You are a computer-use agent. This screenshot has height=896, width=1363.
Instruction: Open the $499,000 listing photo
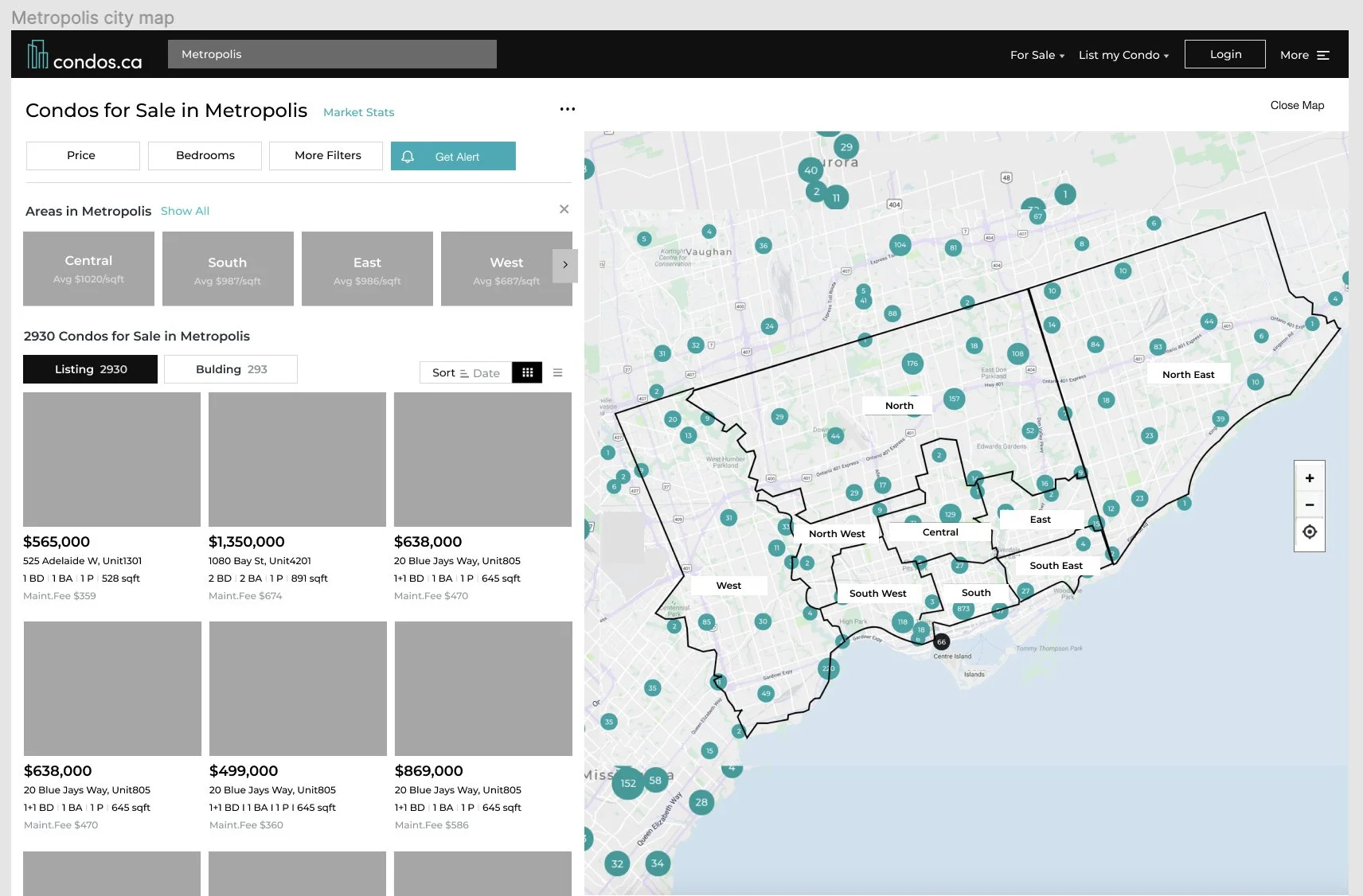tap(298, 688)
